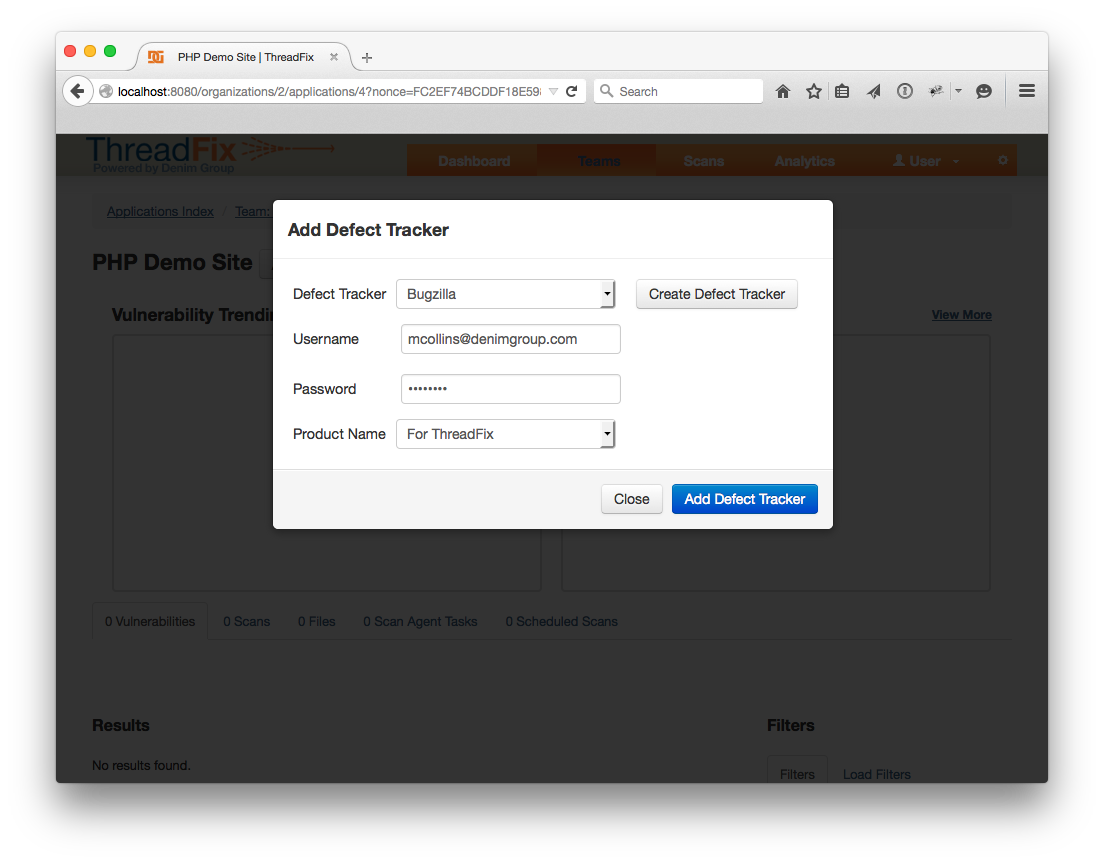1104x863 pixels.
Task: Close the Add Defect Tracker dialog
Action: click(632, 499)
